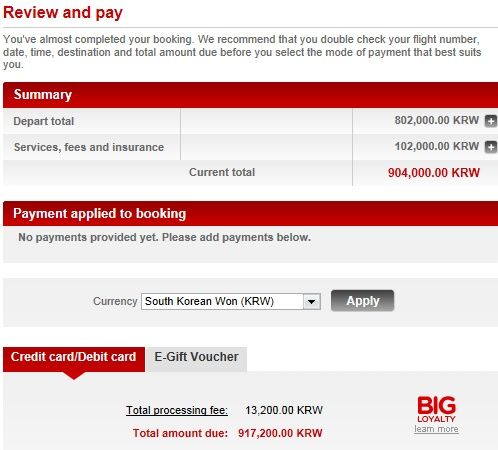498x450 pixels.
Task: Follow the learn more link
Action: click(x=436, y=429)
